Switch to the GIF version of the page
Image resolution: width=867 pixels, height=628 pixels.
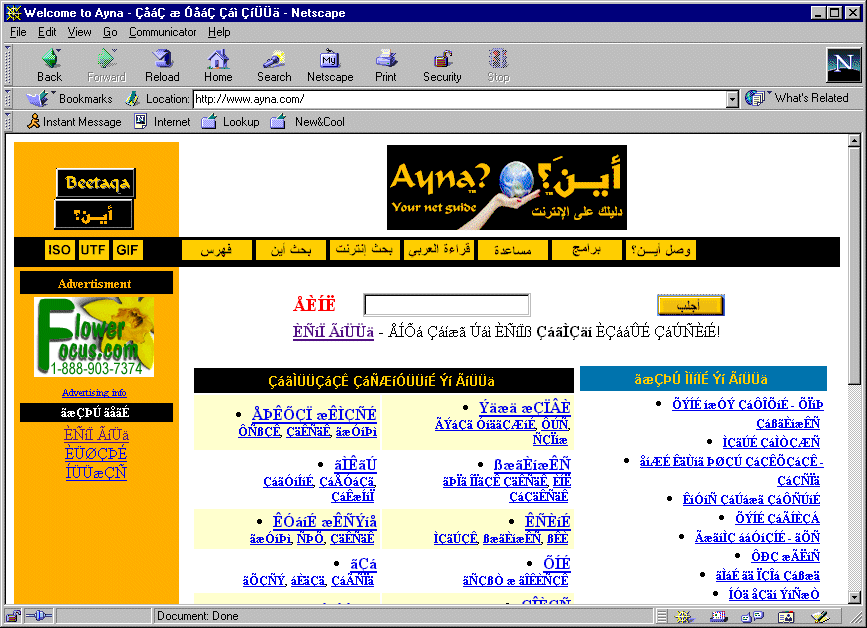127,250
